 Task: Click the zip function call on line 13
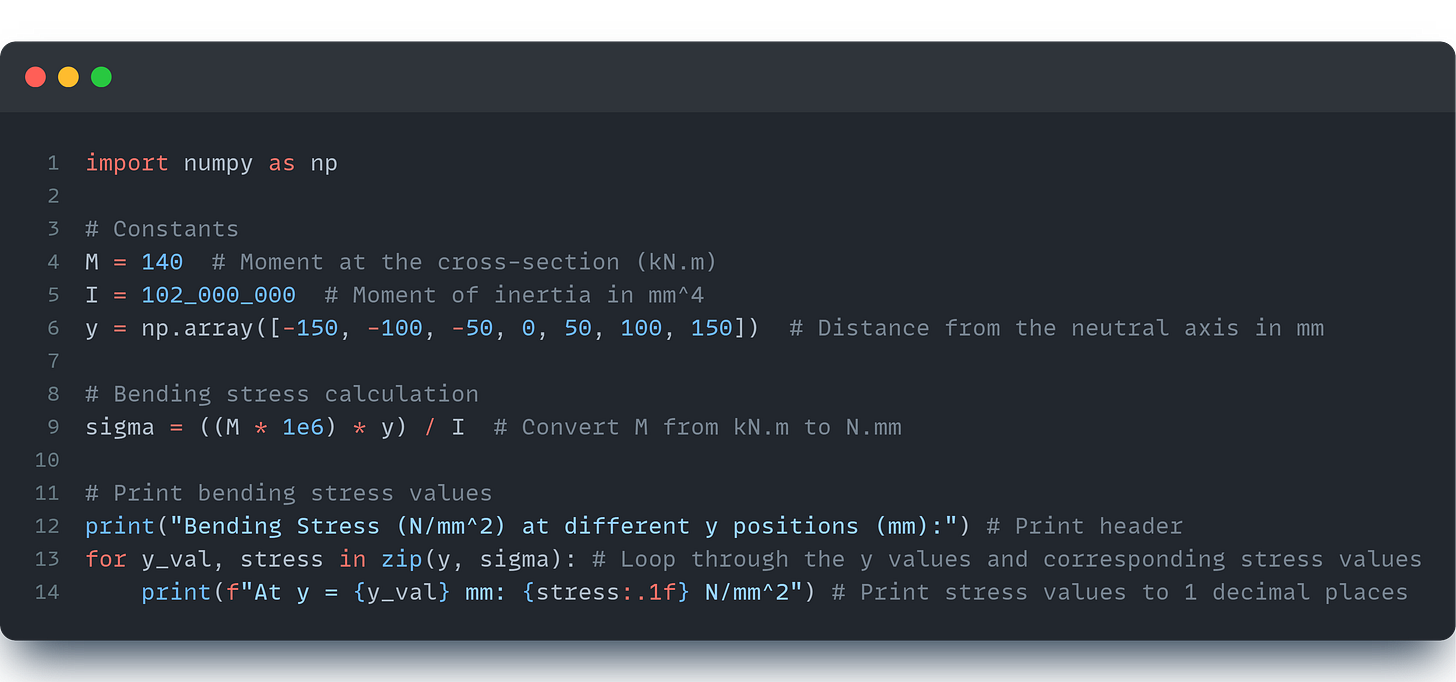tap(401, 558)
